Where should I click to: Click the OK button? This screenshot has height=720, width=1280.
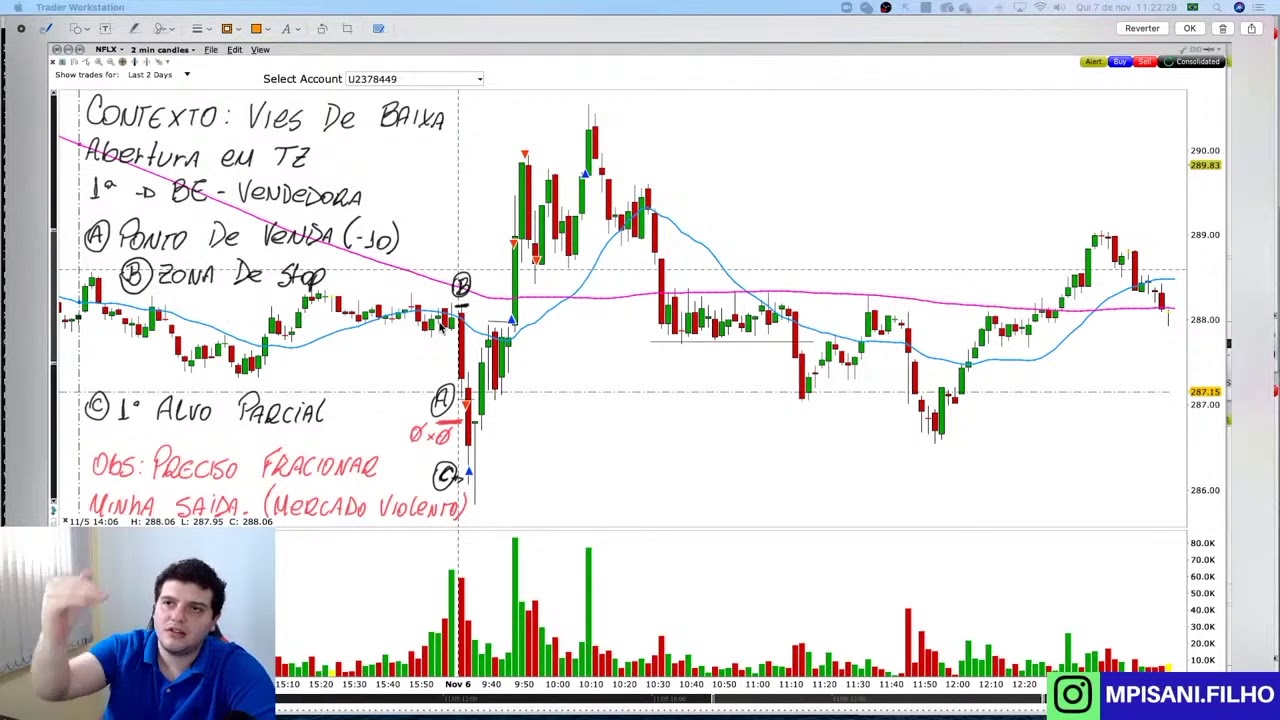click(x=1190, y=29)
